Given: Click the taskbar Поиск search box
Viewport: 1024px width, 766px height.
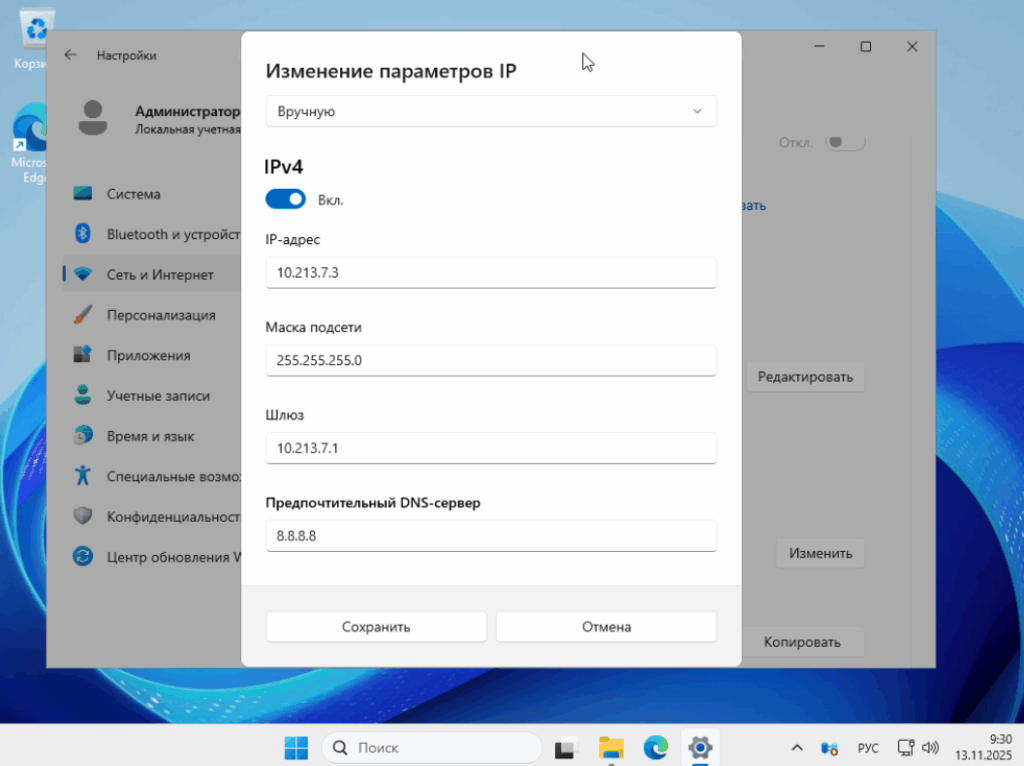Looking at the screenshot, I should point(432,748).
